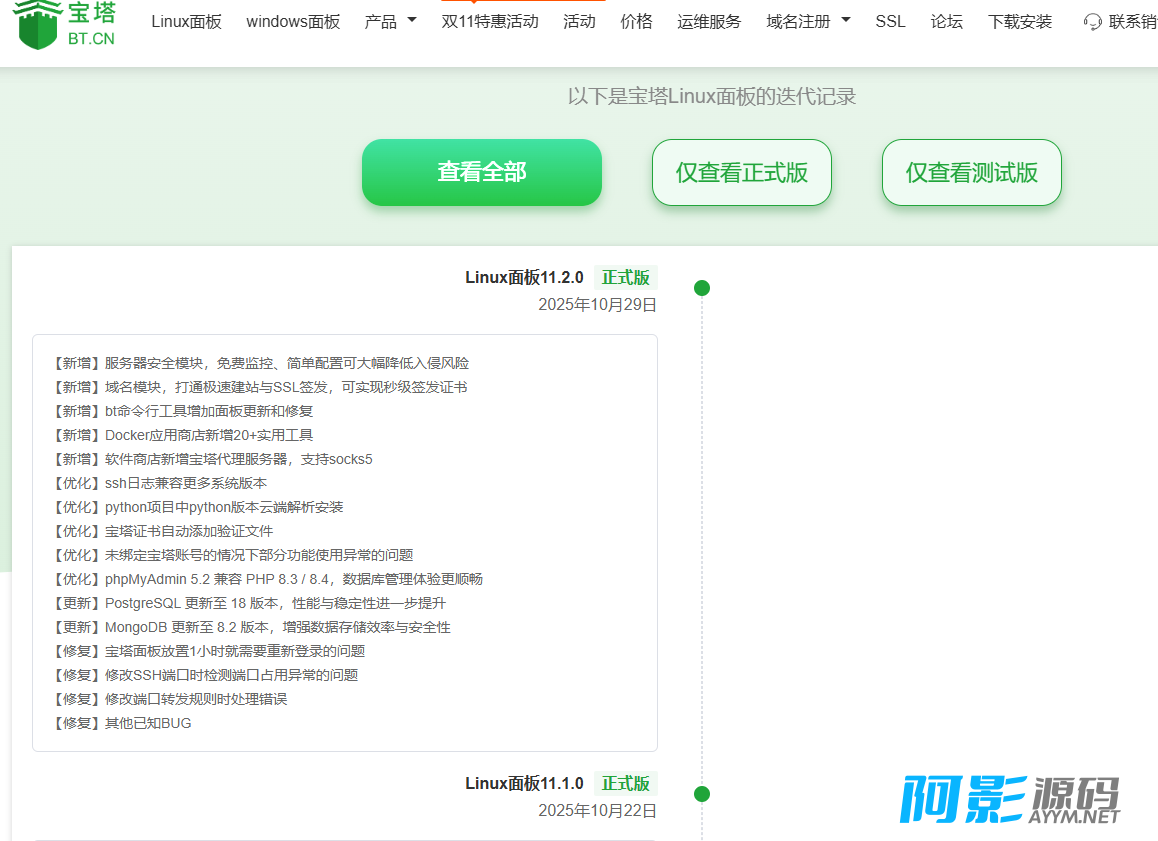Filter with 仅查看正式版 button
1158x841 pixels.
[741, 172]
